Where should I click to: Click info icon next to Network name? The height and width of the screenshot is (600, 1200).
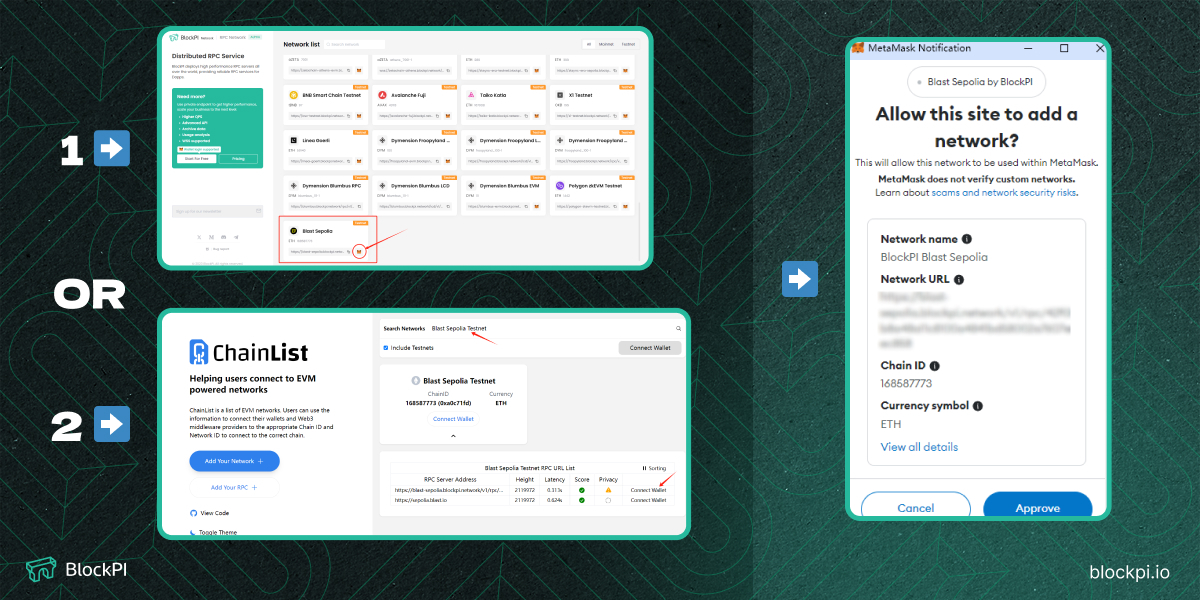pyautogui.click(x=967, y=239)
